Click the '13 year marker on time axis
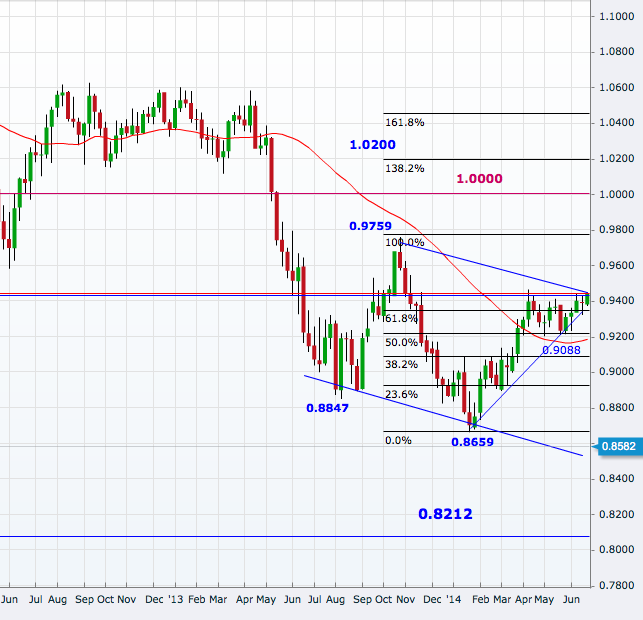This screenshot has width=643, height=620. tap(176, 599)
